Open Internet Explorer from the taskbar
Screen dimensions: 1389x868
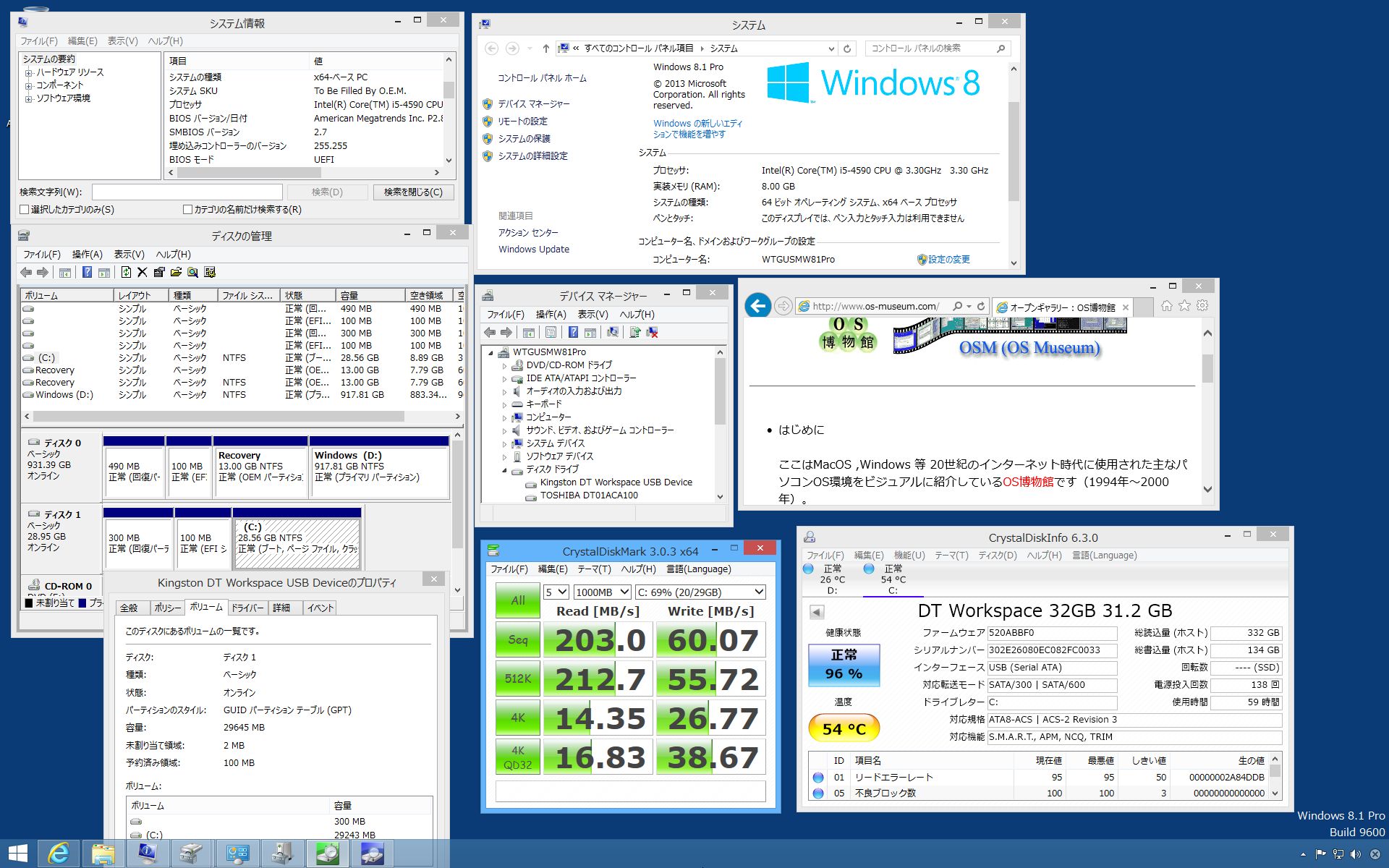(x=58, y=854)
